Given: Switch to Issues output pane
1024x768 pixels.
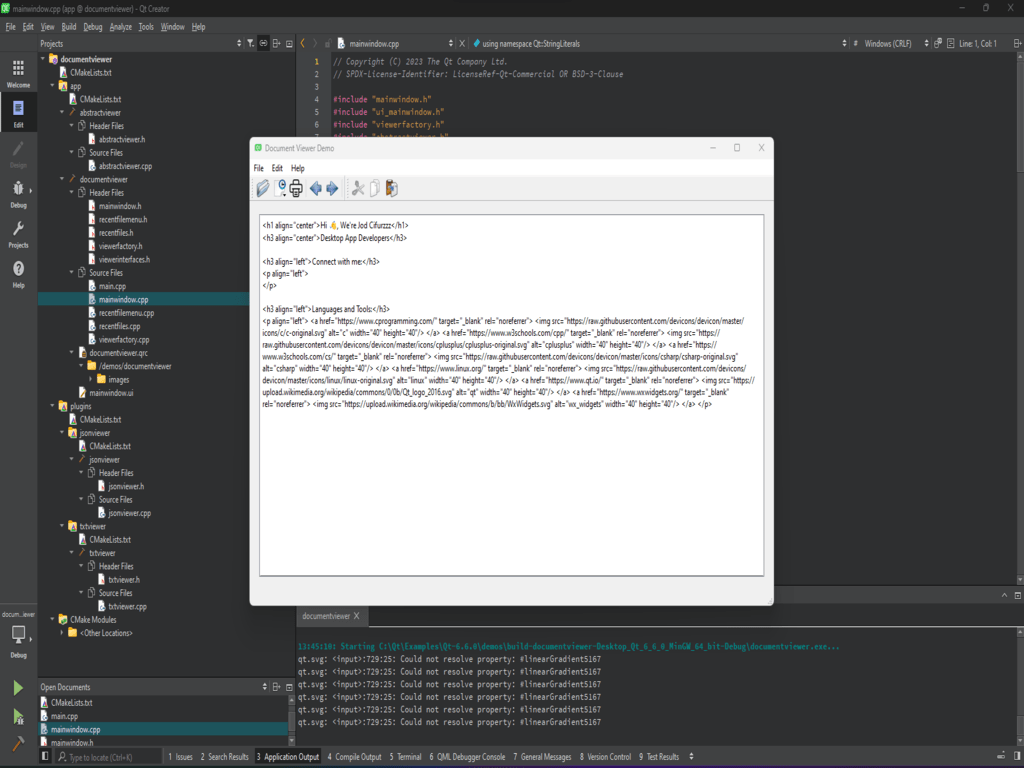Looking at the screenshot, I should 180,756.
